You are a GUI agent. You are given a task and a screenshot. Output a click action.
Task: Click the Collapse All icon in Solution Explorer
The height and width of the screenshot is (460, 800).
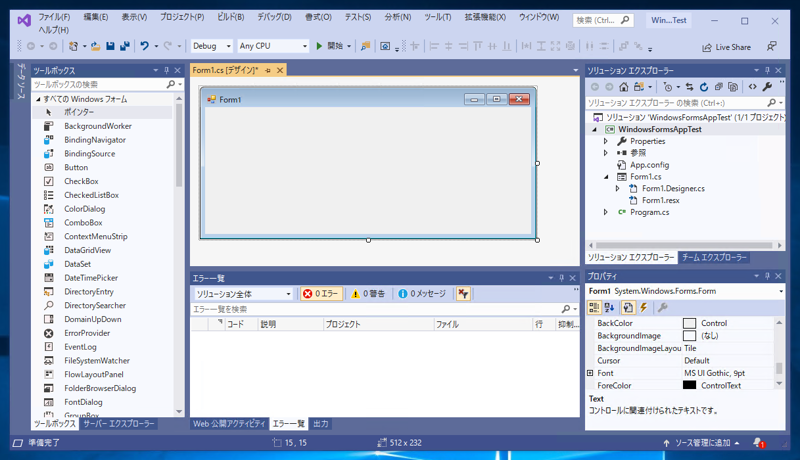[x=718, y=87]
